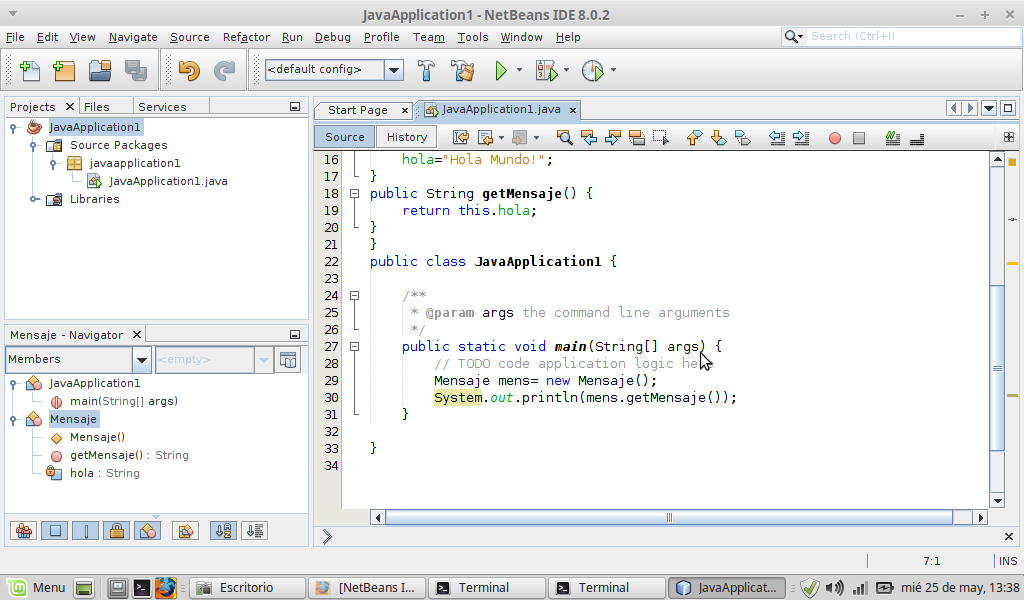Build project with the hammer icon
Viewport: 1024px width, 600px height.
point(427,70)
